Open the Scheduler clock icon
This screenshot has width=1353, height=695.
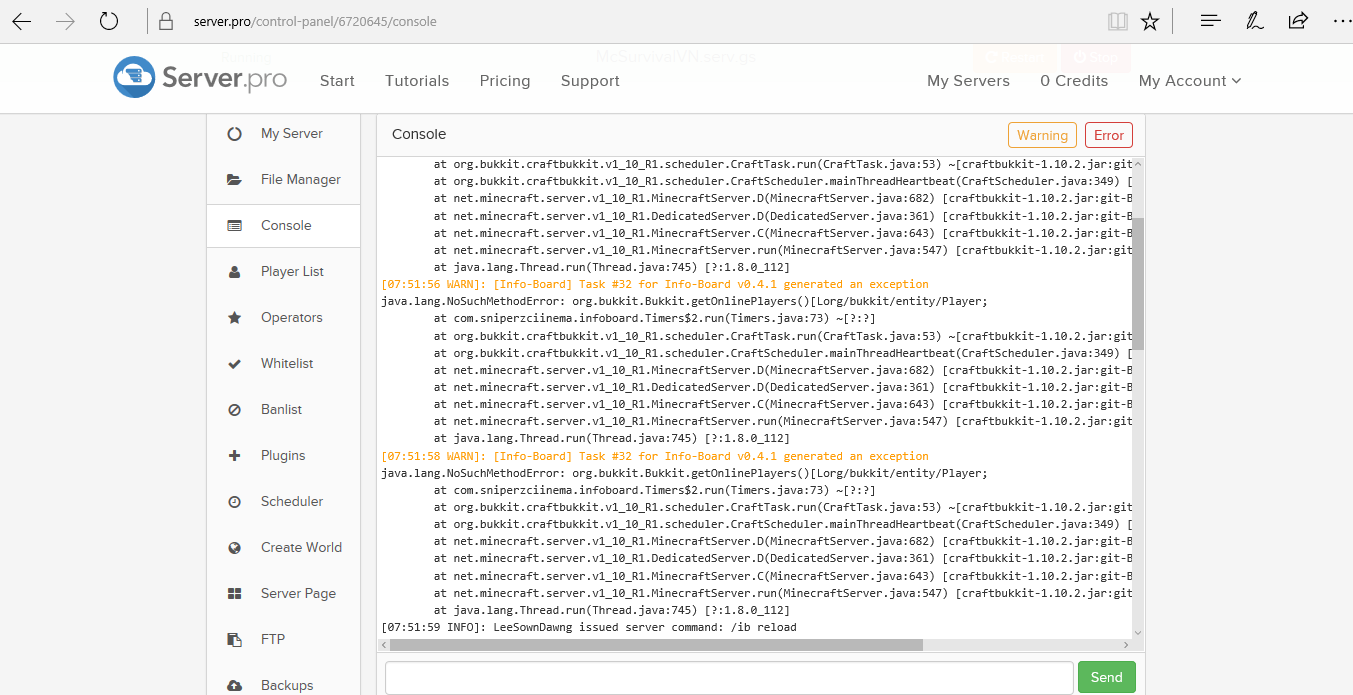click(x=235, y=502)
